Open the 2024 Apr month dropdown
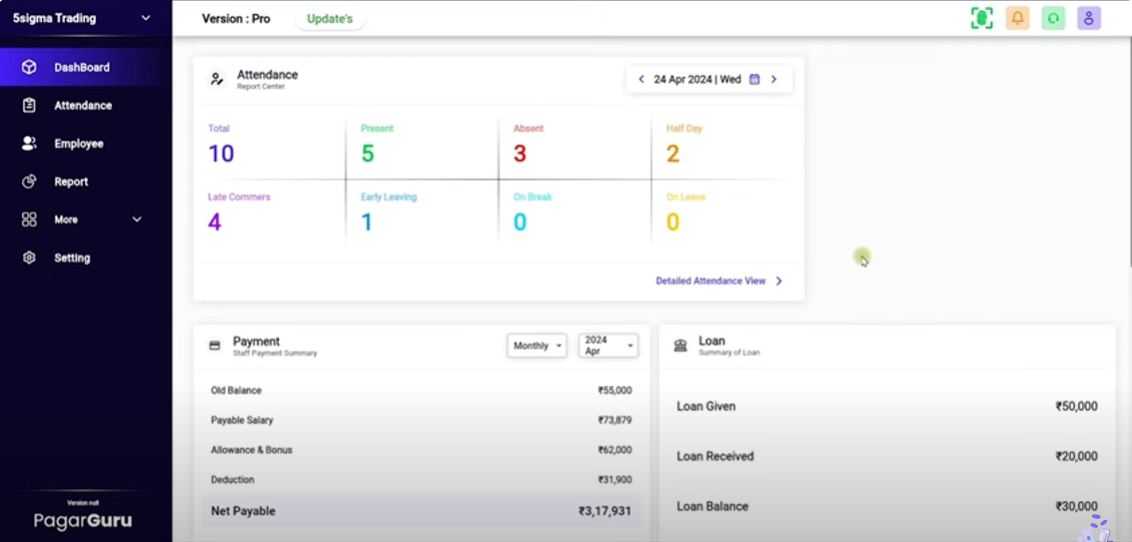The height and width of the screenshot is (542, 1132). (x=609, y=345)
